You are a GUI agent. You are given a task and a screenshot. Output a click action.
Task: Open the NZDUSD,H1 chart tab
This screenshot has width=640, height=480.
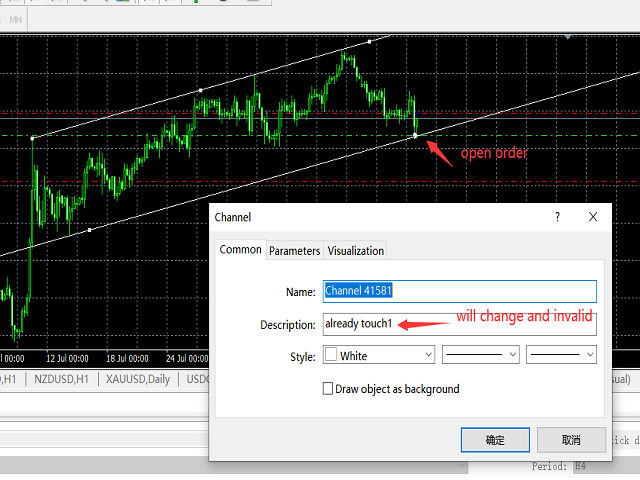click(61, 379)
